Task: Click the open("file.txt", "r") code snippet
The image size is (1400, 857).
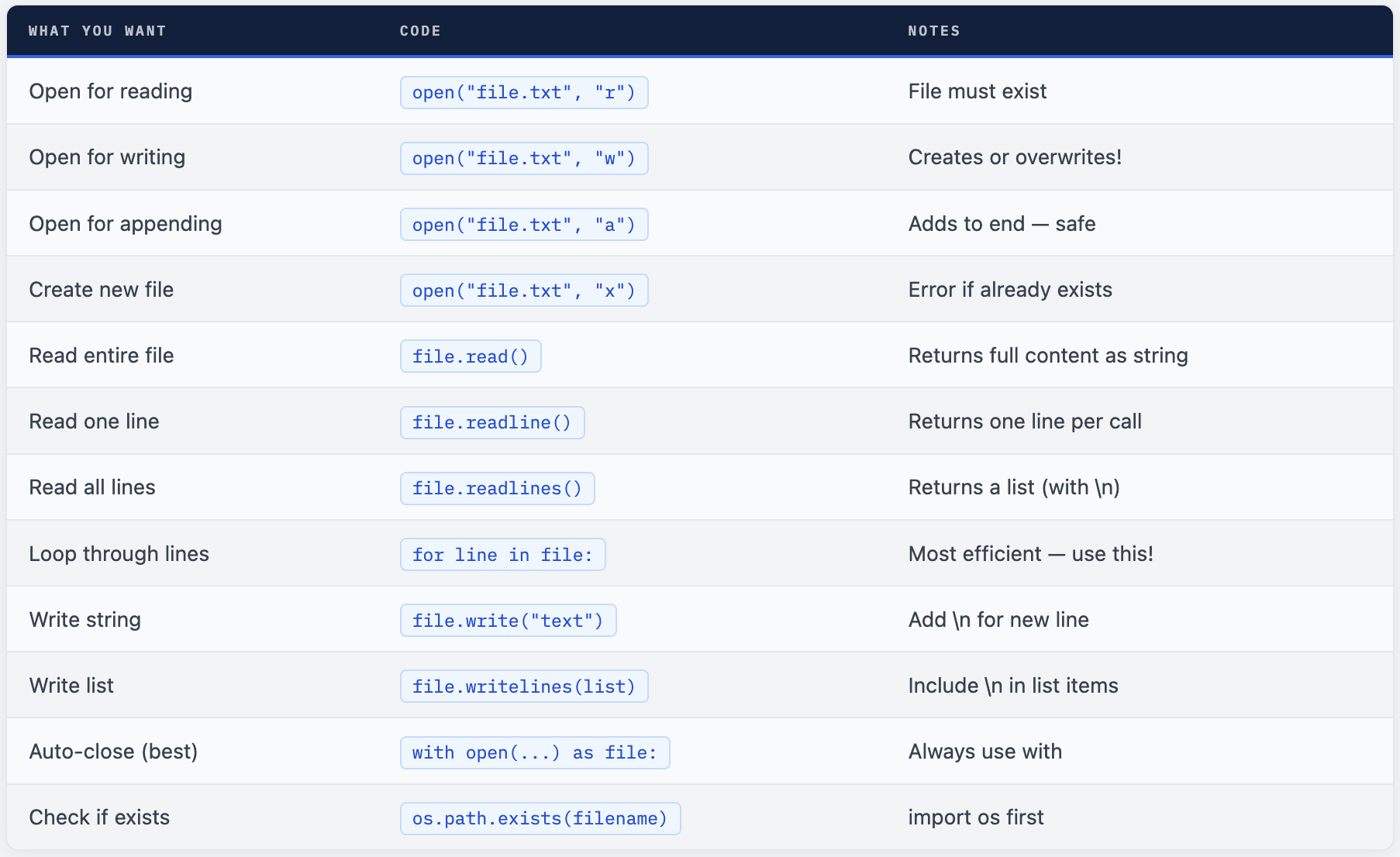Action: (524, 93)
